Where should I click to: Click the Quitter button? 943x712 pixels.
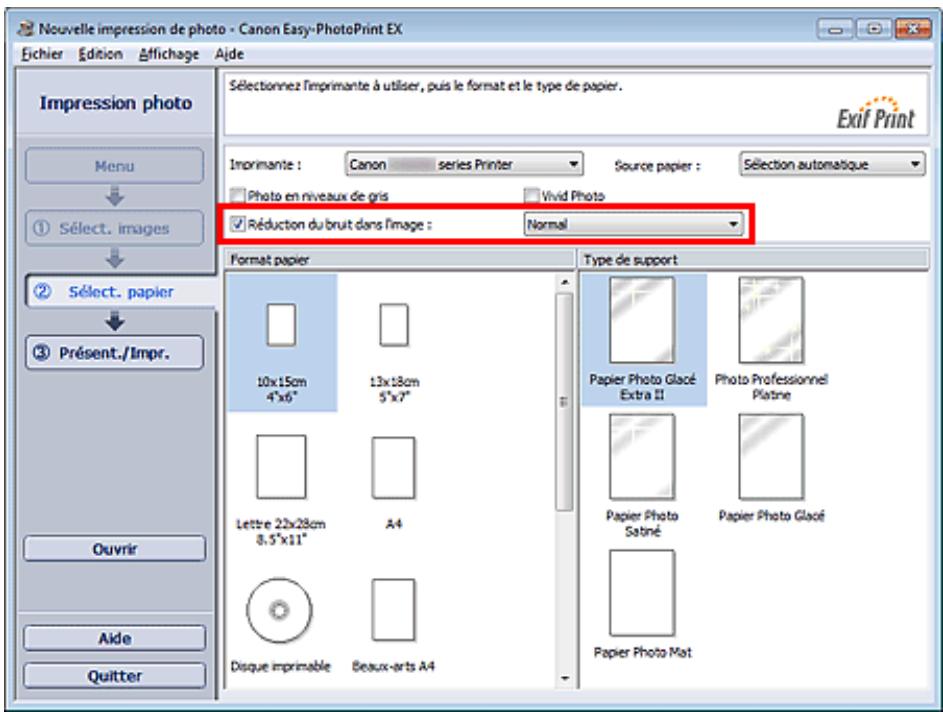(x=114, y=676)
